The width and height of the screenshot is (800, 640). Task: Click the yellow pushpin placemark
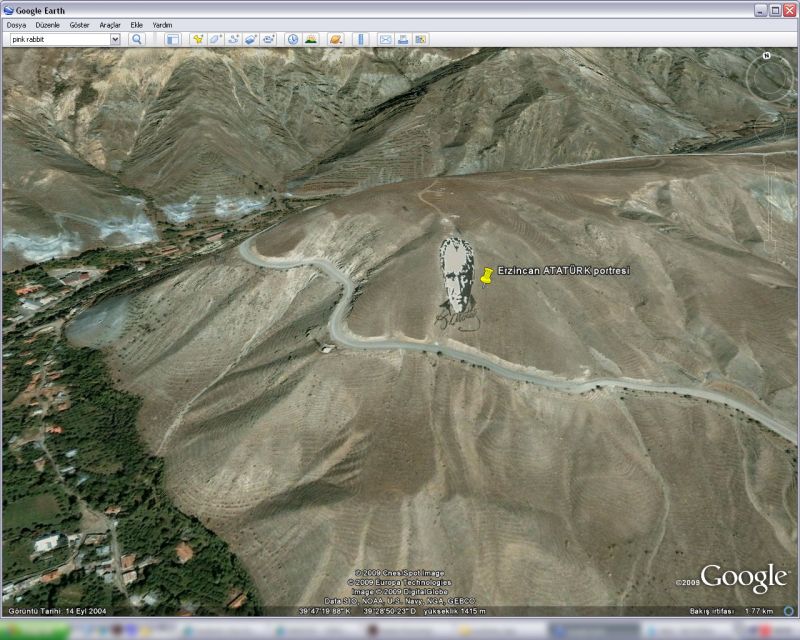click(487, 276)
